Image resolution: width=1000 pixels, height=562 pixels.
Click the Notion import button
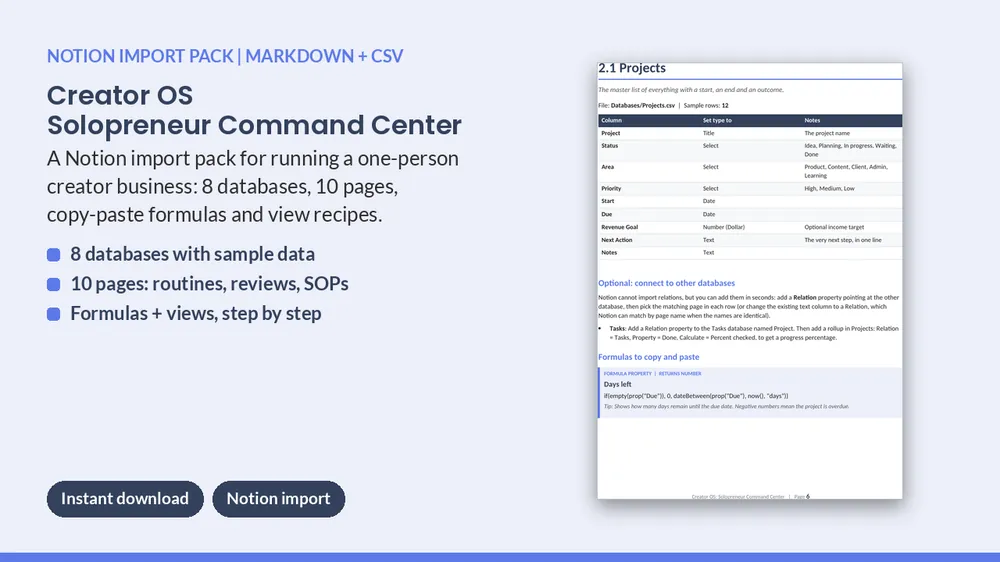tap(279, 499)
